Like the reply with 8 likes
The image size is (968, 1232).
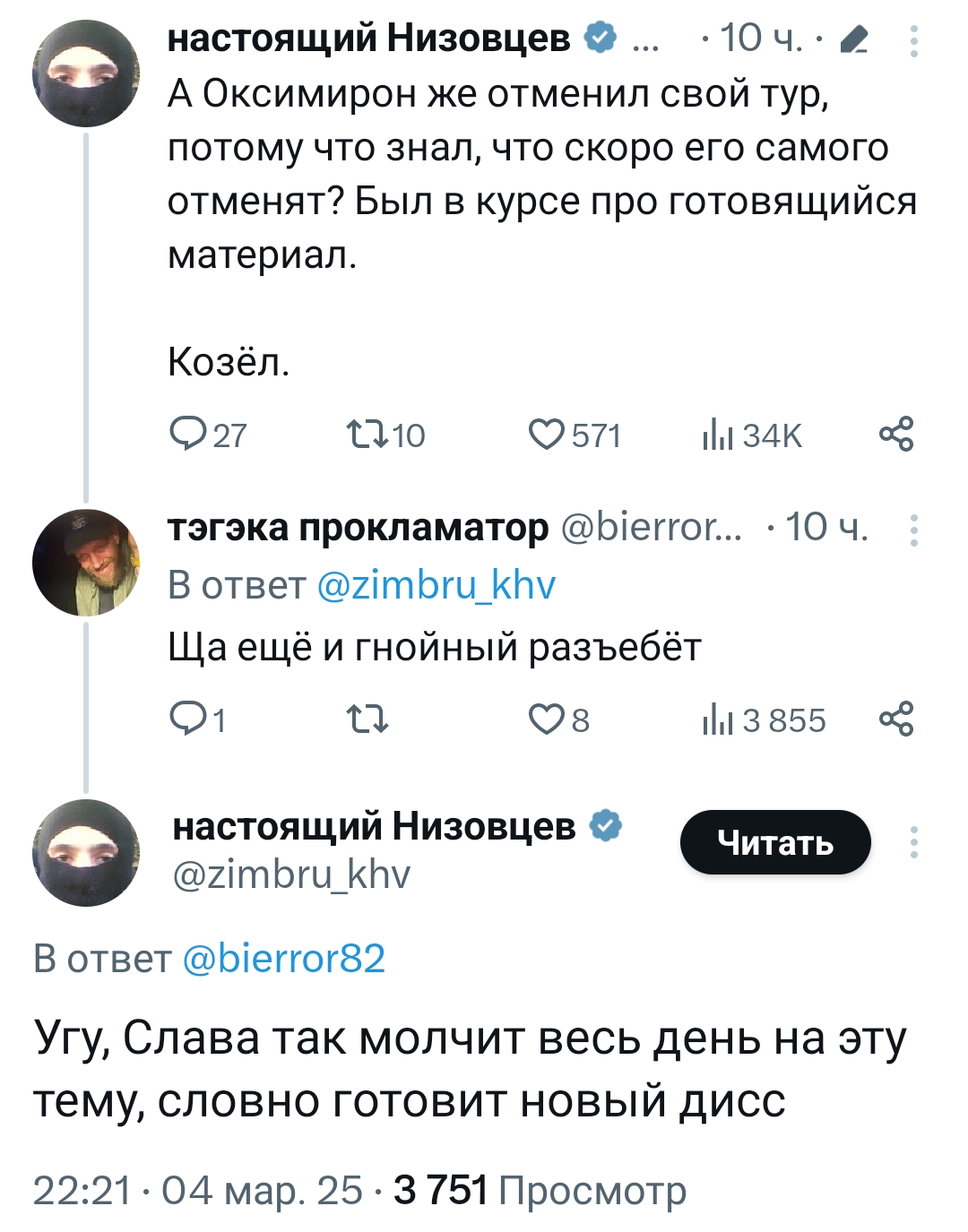pyautogui.click(x=546, y=719)
